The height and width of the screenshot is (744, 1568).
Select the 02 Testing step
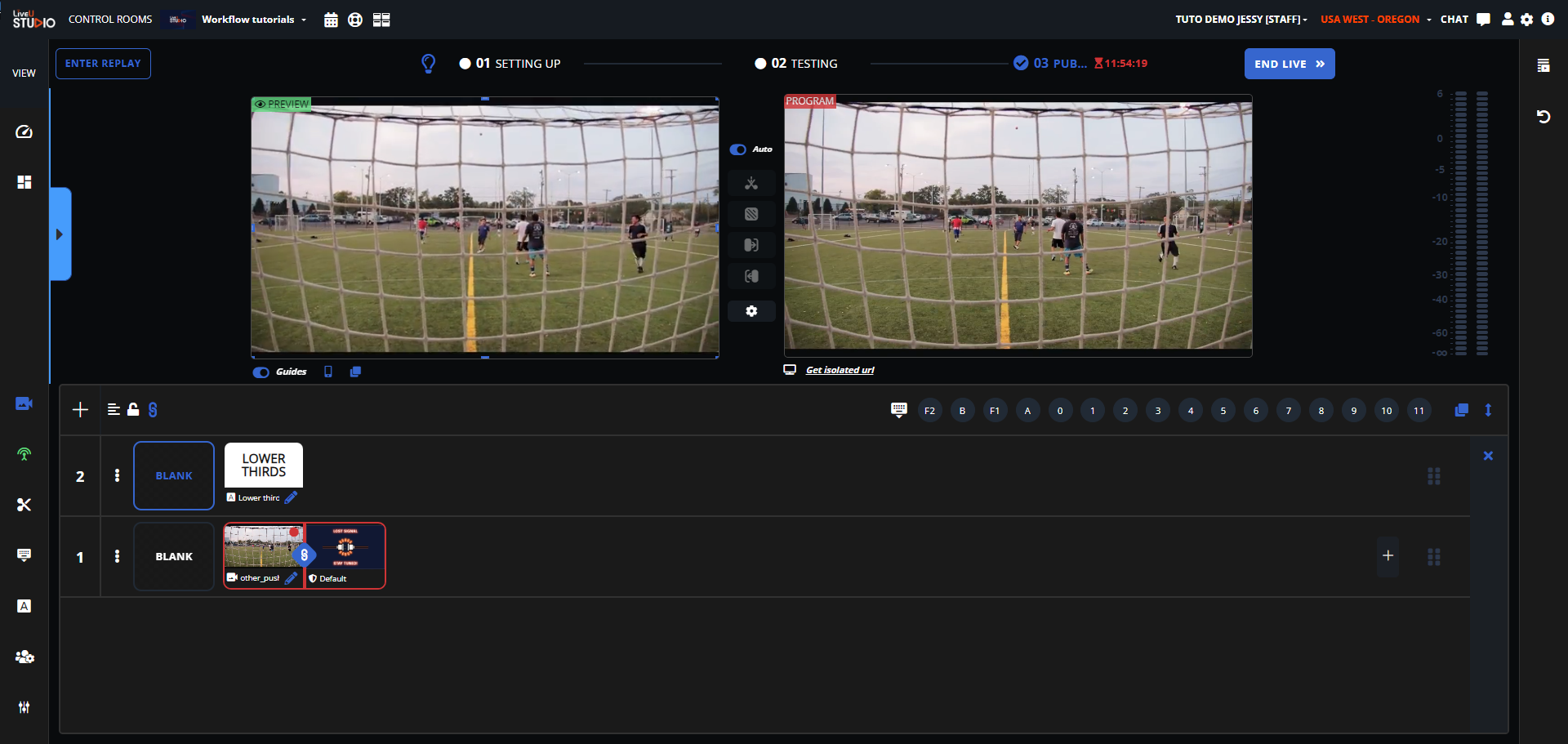[x=796, y=64]
